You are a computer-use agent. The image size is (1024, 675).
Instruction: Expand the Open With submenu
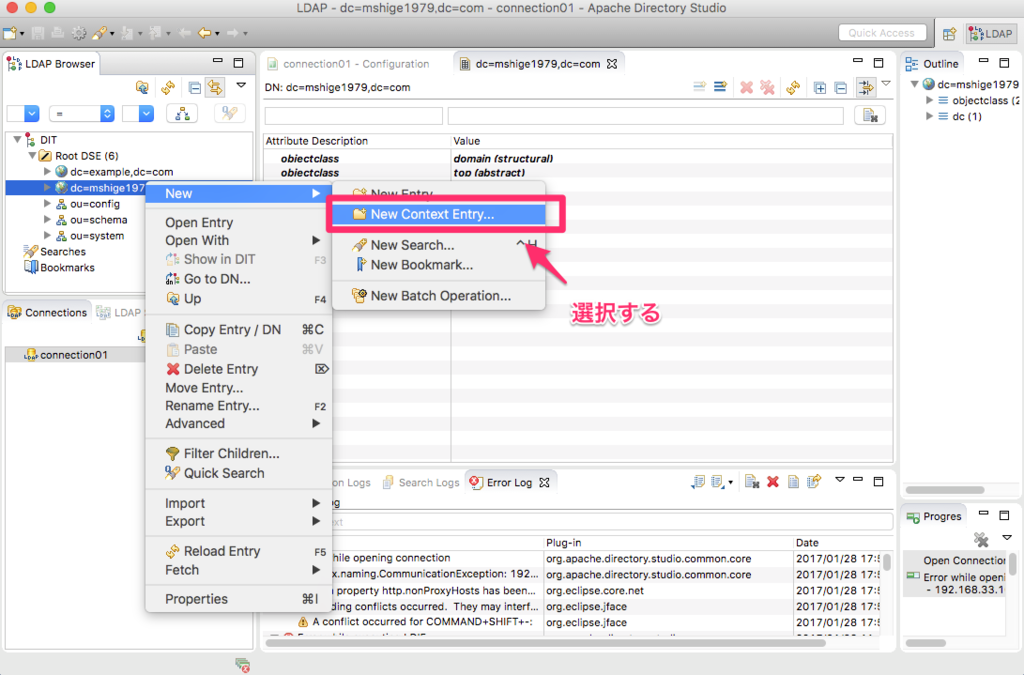[238, 240]
